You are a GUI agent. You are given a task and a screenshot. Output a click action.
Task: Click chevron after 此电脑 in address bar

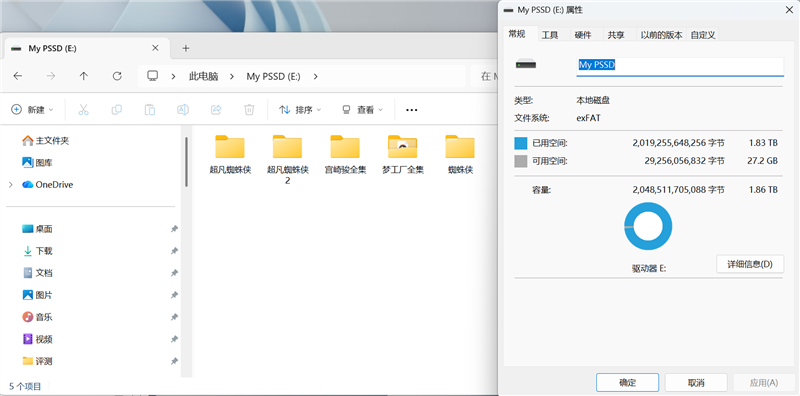pyautogui.click(x=232, y=76)
